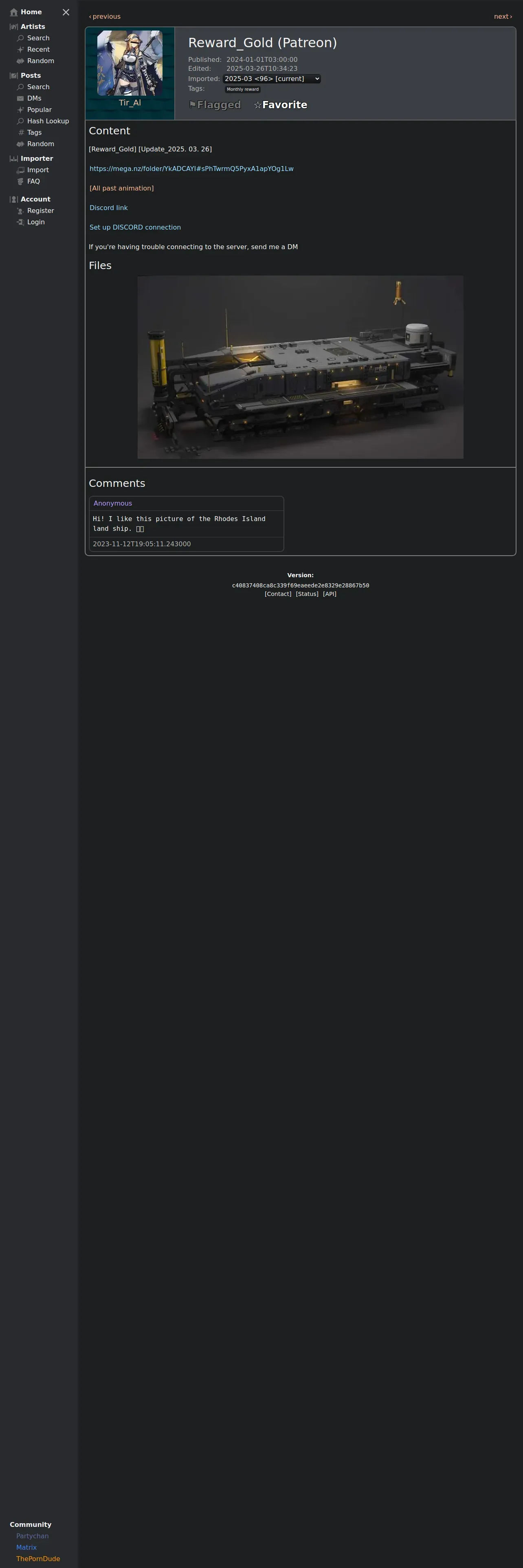The image size is (523, 1568).
Task: Go to next post
Action: 503,16
